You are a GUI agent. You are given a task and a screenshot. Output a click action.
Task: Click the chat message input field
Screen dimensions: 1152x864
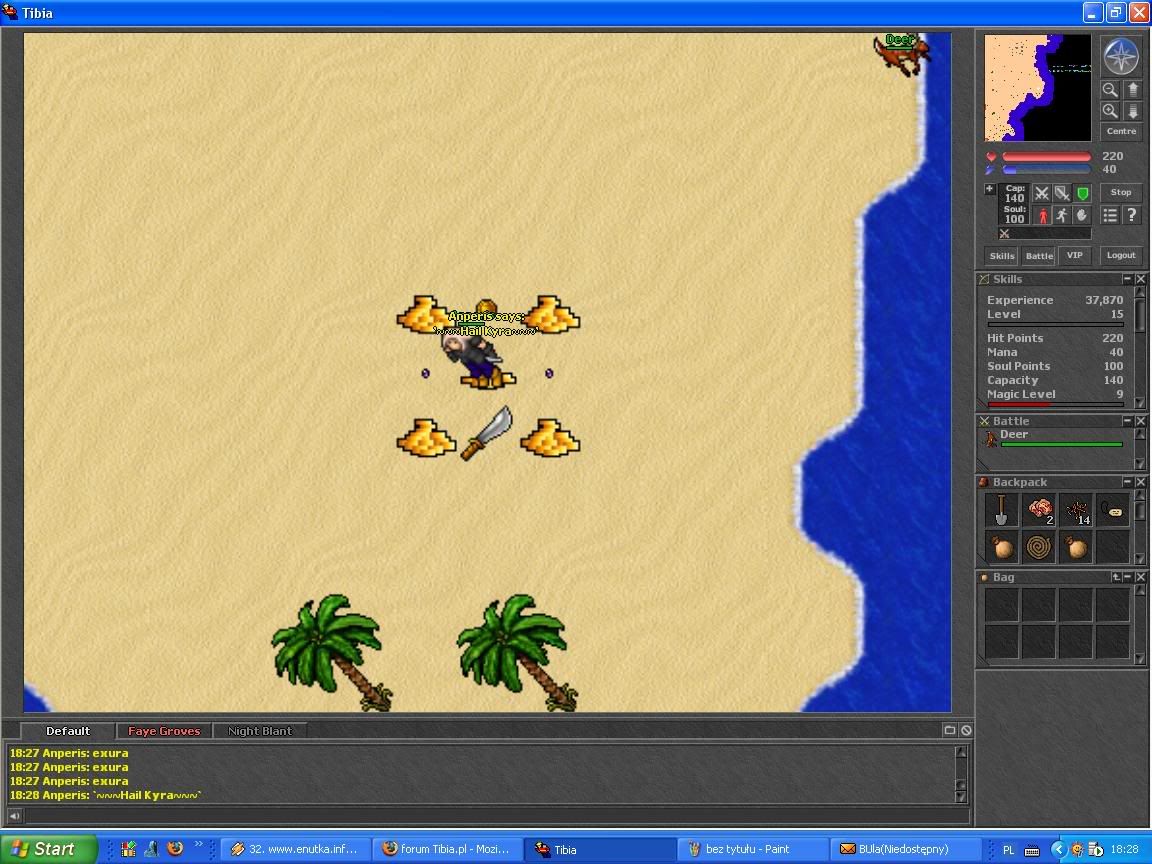(497, 816)
